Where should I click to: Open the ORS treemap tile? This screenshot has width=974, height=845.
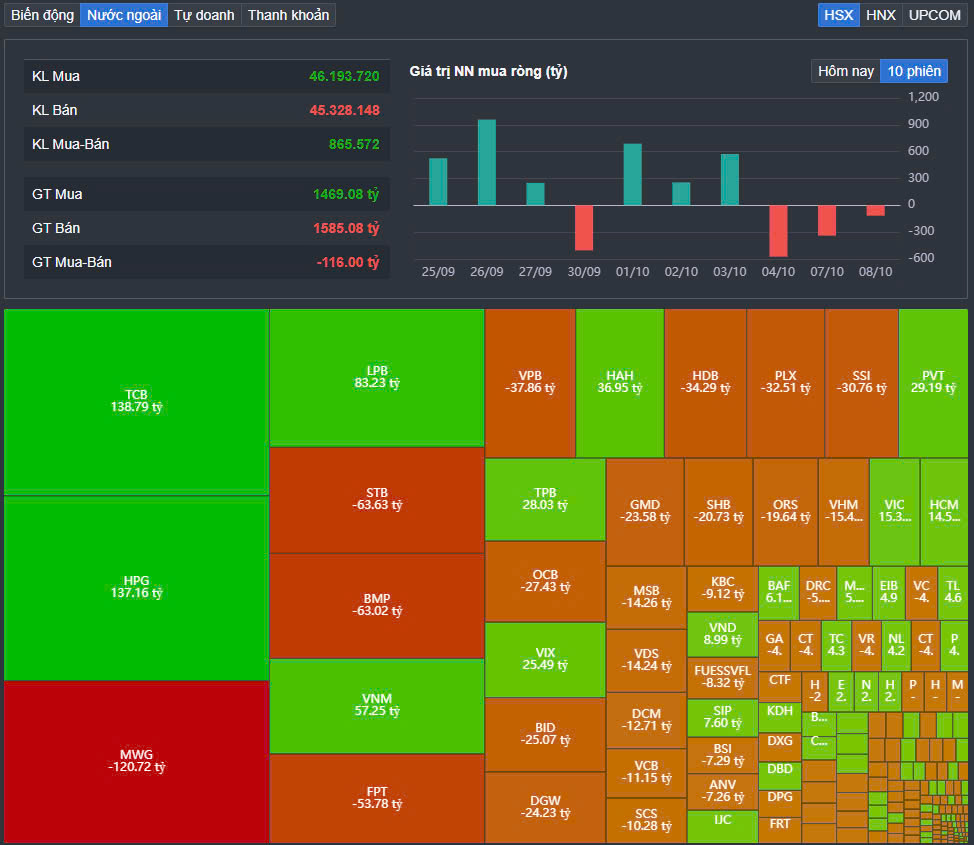[x=785, y=511]
